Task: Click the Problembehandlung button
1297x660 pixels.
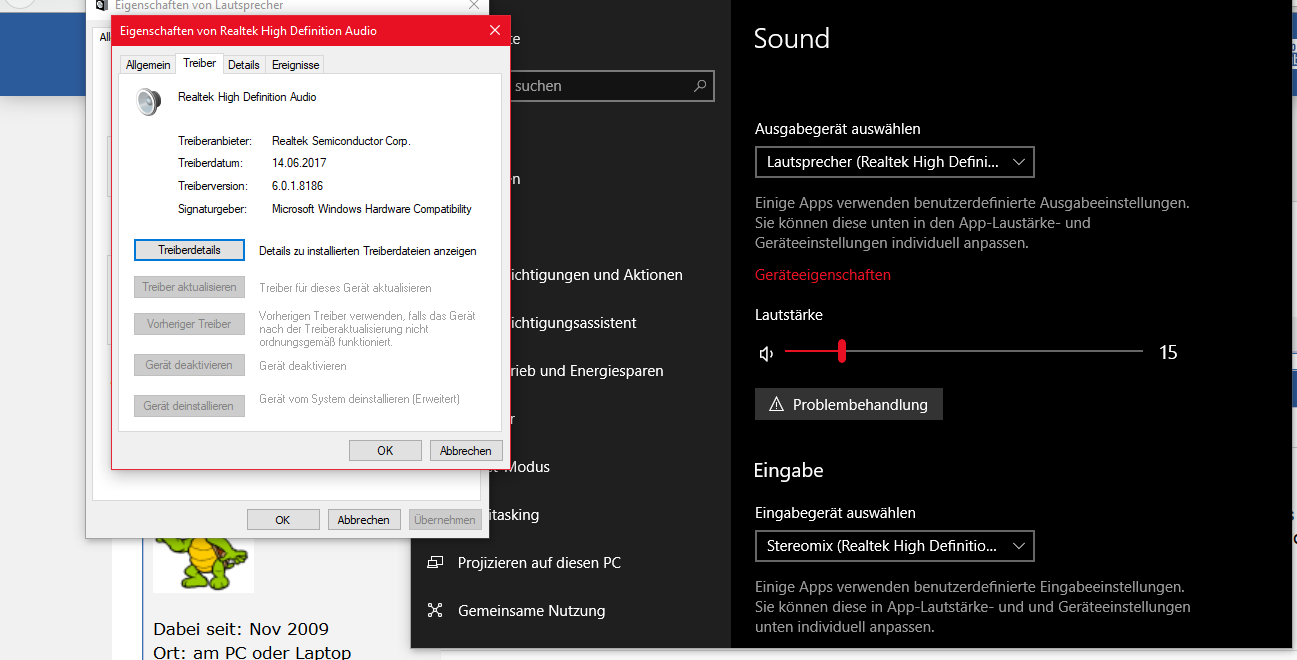Action: [849, 404]
